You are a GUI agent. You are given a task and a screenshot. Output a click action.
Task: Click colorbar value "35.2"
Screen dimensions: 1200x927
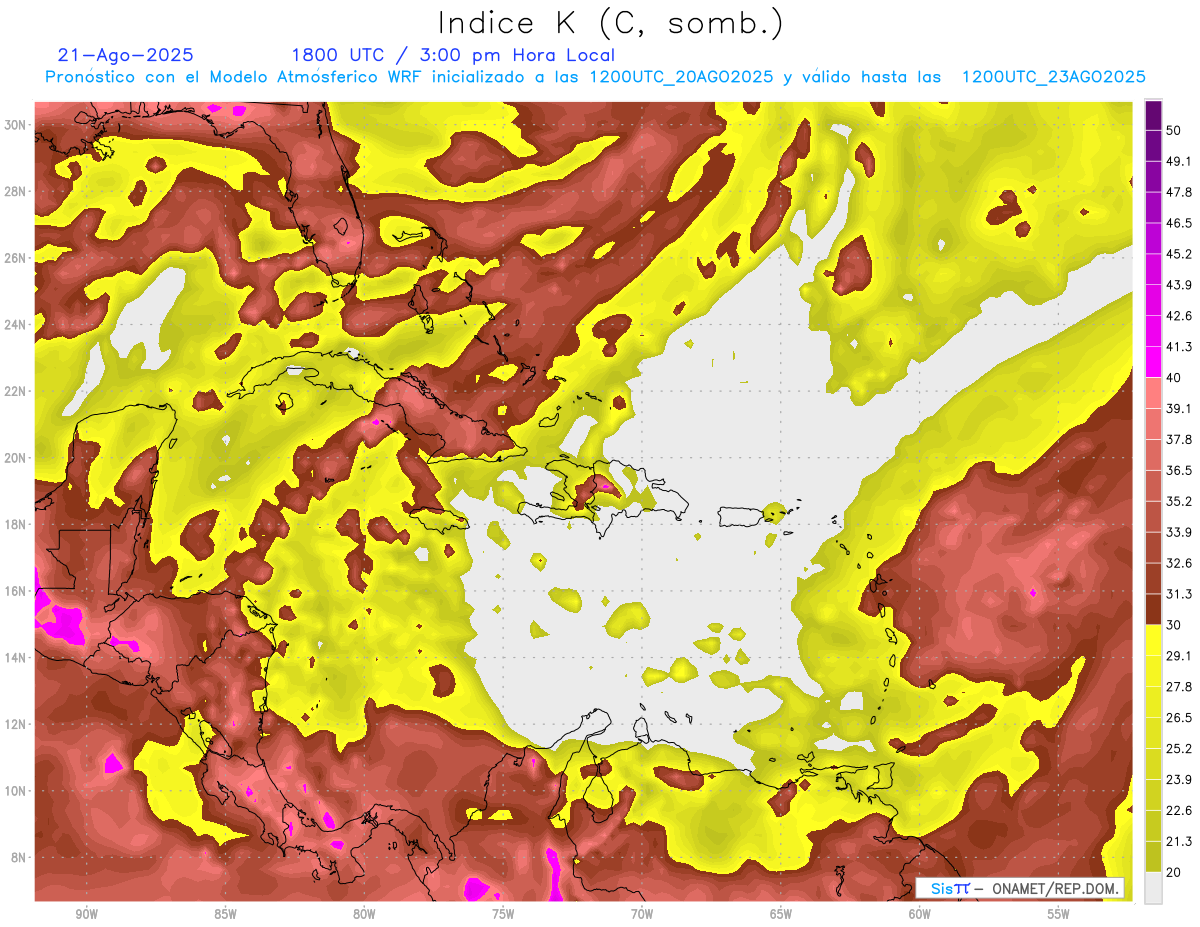[x=1178, y=502]
